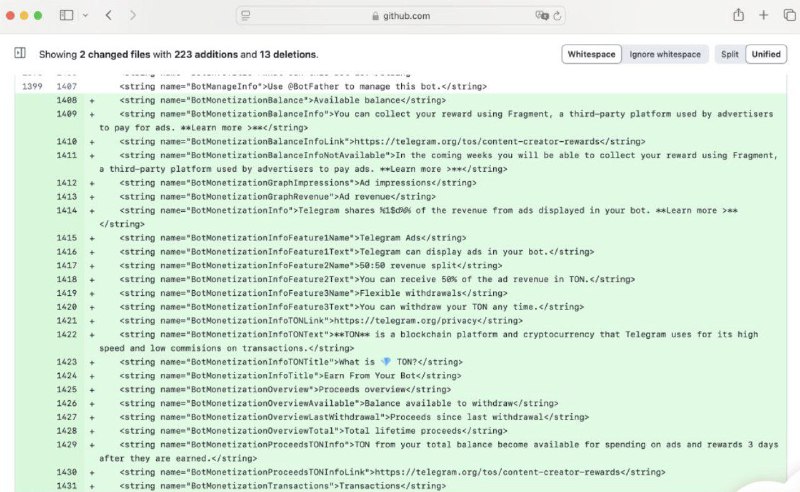Click the TON diamond emoji in line 1423
Viewport: 800px width, 492px height.
386,362
